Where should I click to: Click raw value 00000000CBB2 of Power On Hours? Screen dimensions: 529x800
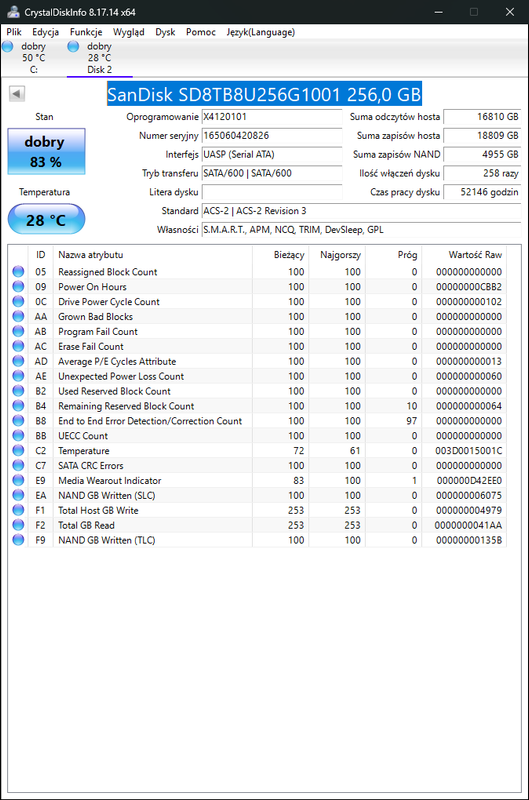[x=469, y=287]
